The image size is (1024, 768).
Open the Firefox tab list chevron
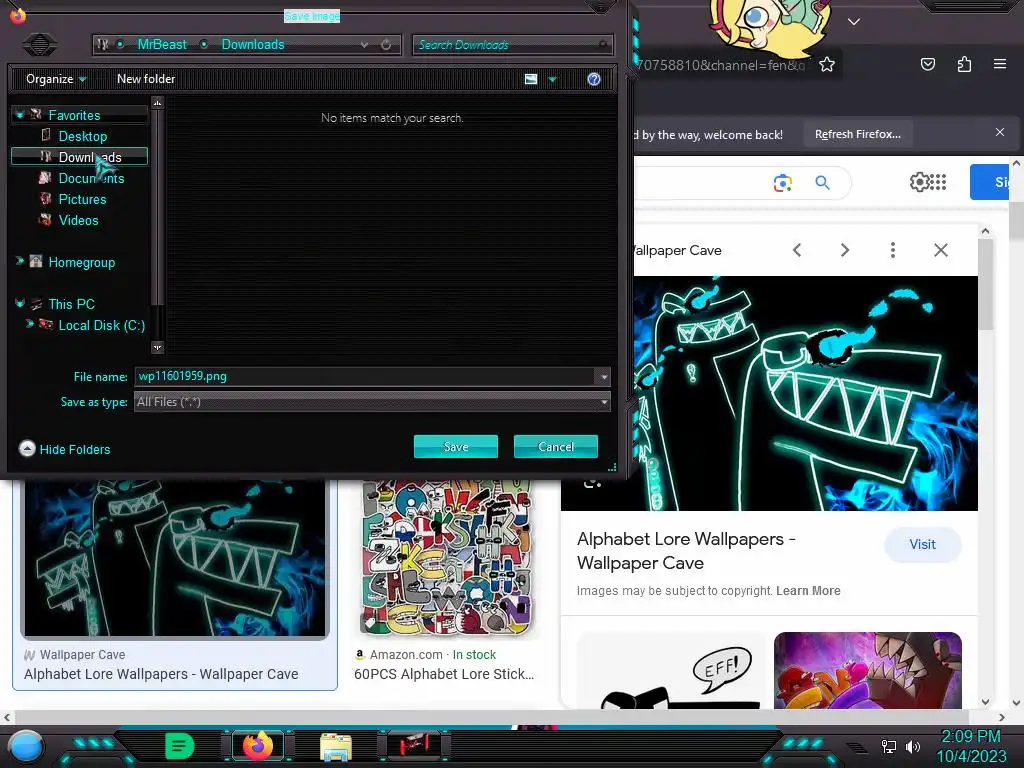[854, 22]
